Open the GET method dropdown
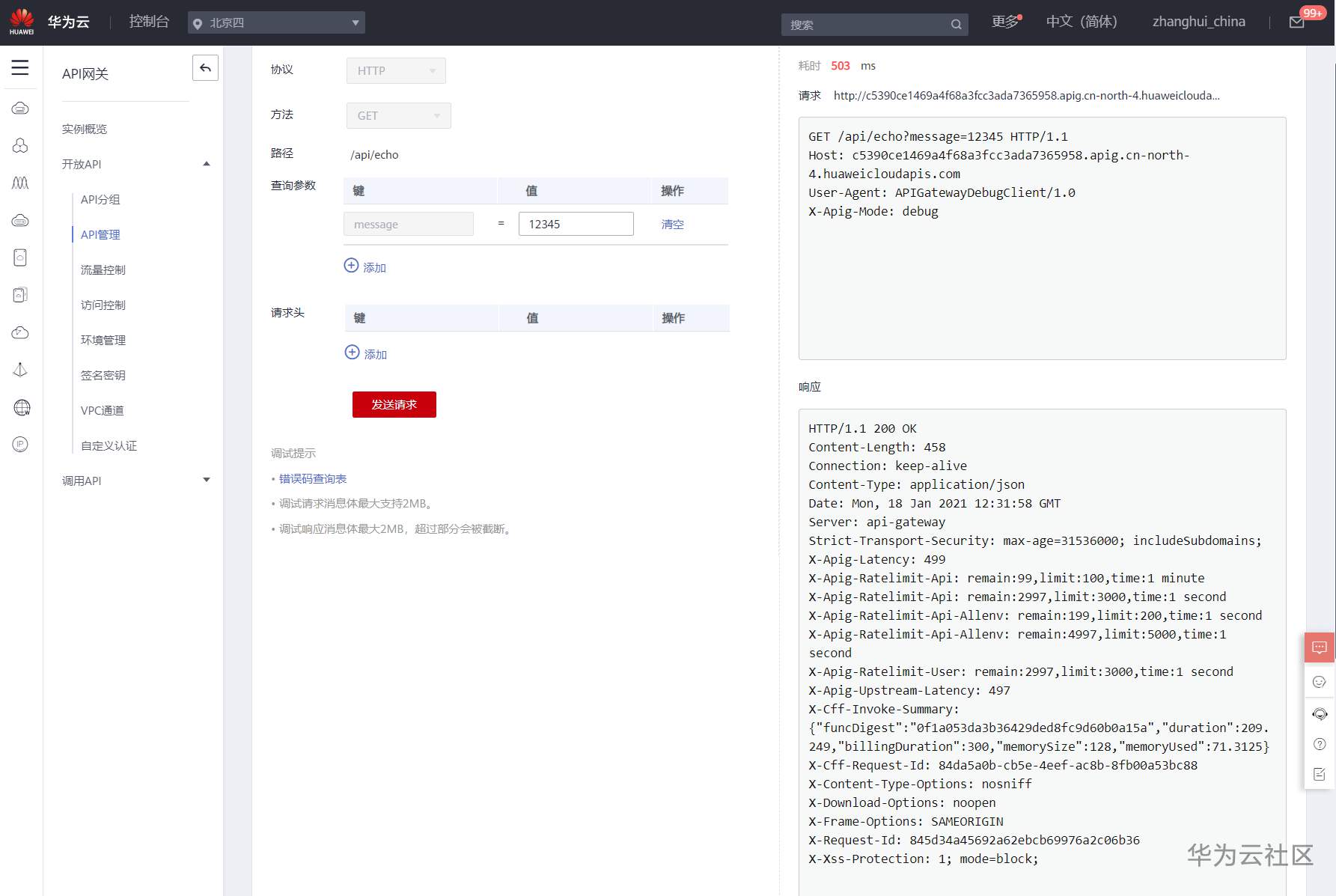 coord(398,115)
